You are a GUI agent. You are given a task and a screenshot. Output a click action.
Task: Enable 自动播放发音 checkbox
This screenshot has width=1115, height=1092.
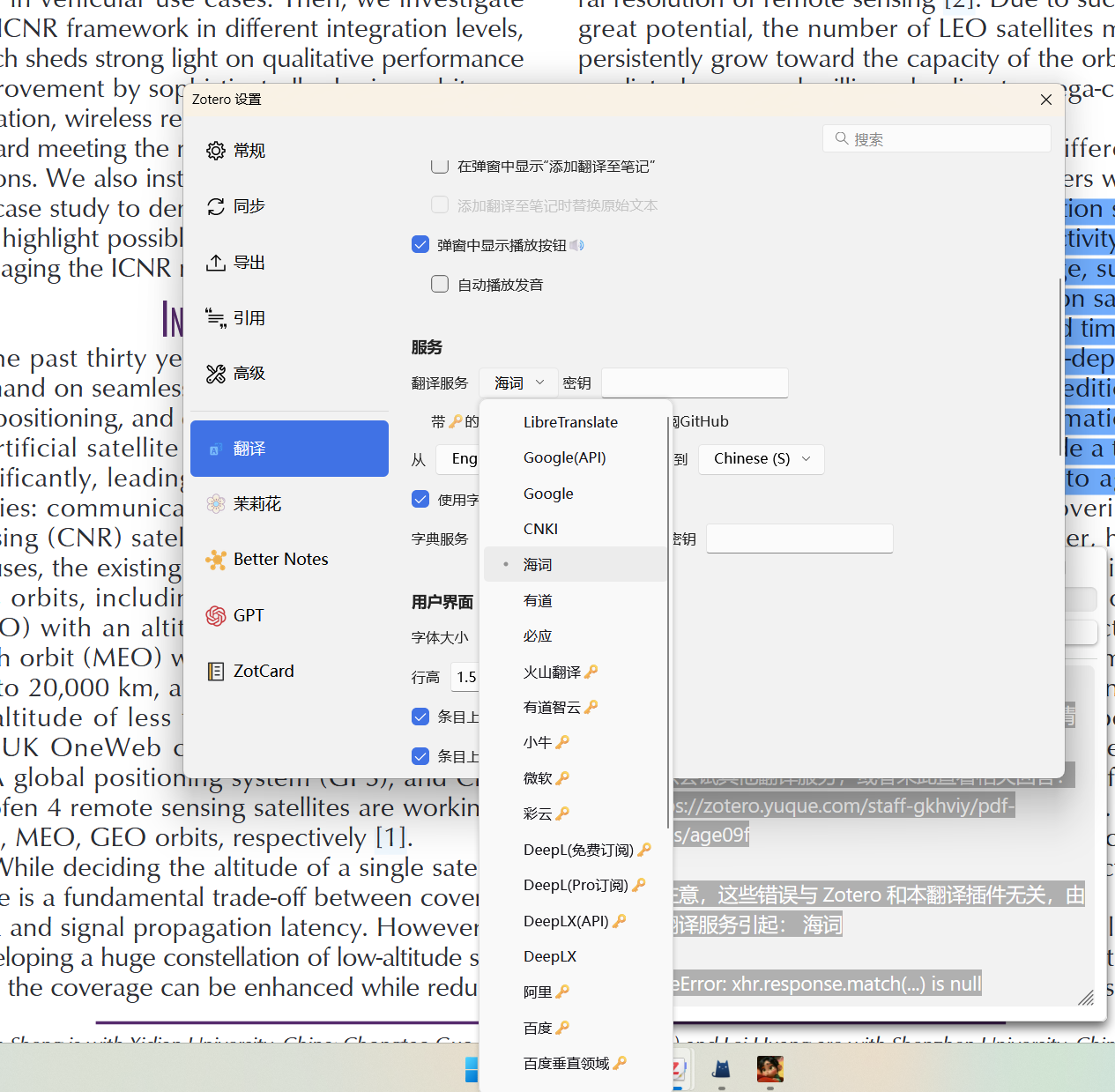(440, 284)
